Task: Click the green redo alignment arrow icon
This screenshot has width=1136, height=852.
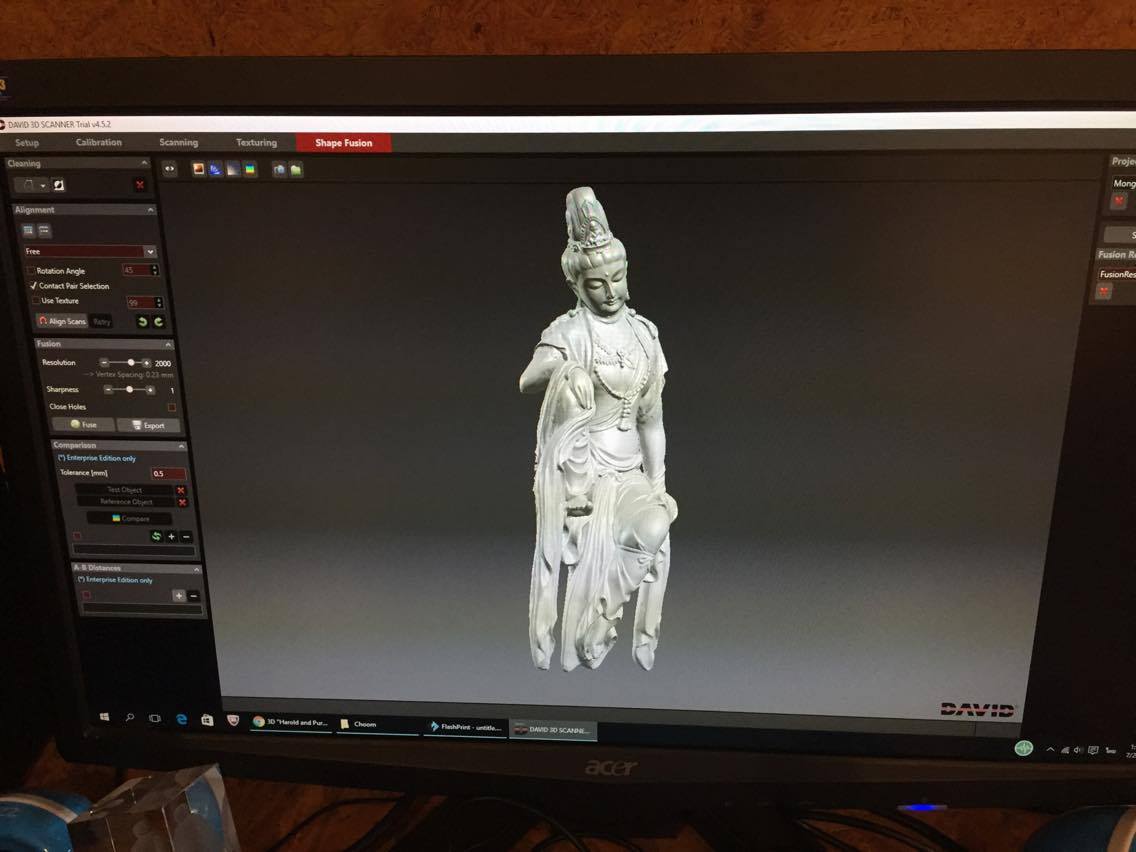Action: click(158, 322)
